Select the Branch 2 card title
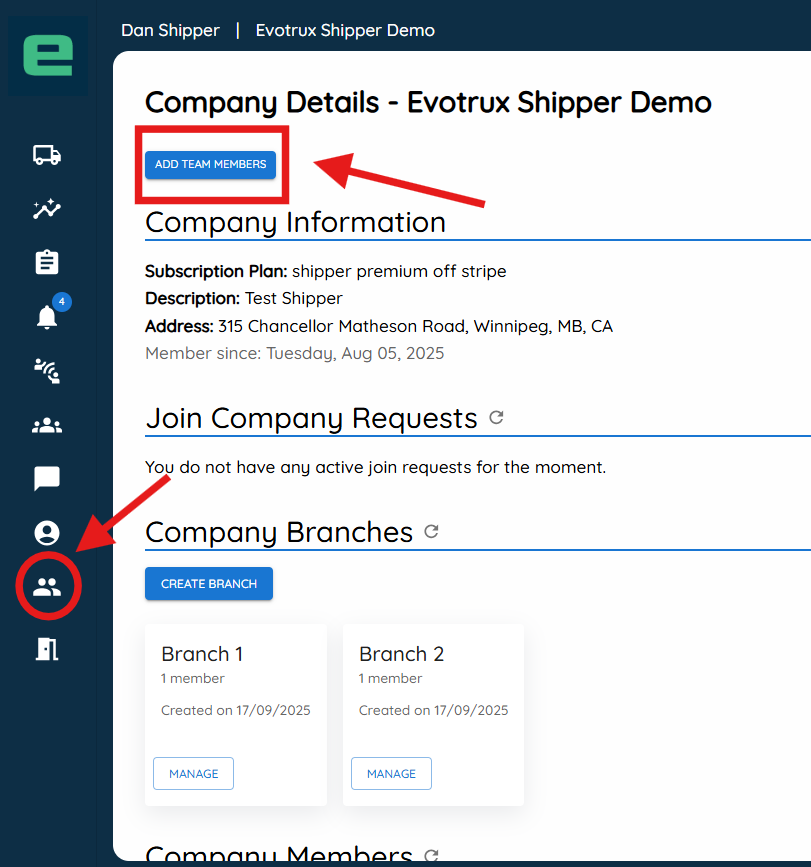The image size is (811, 867). [x=401, y=654]
